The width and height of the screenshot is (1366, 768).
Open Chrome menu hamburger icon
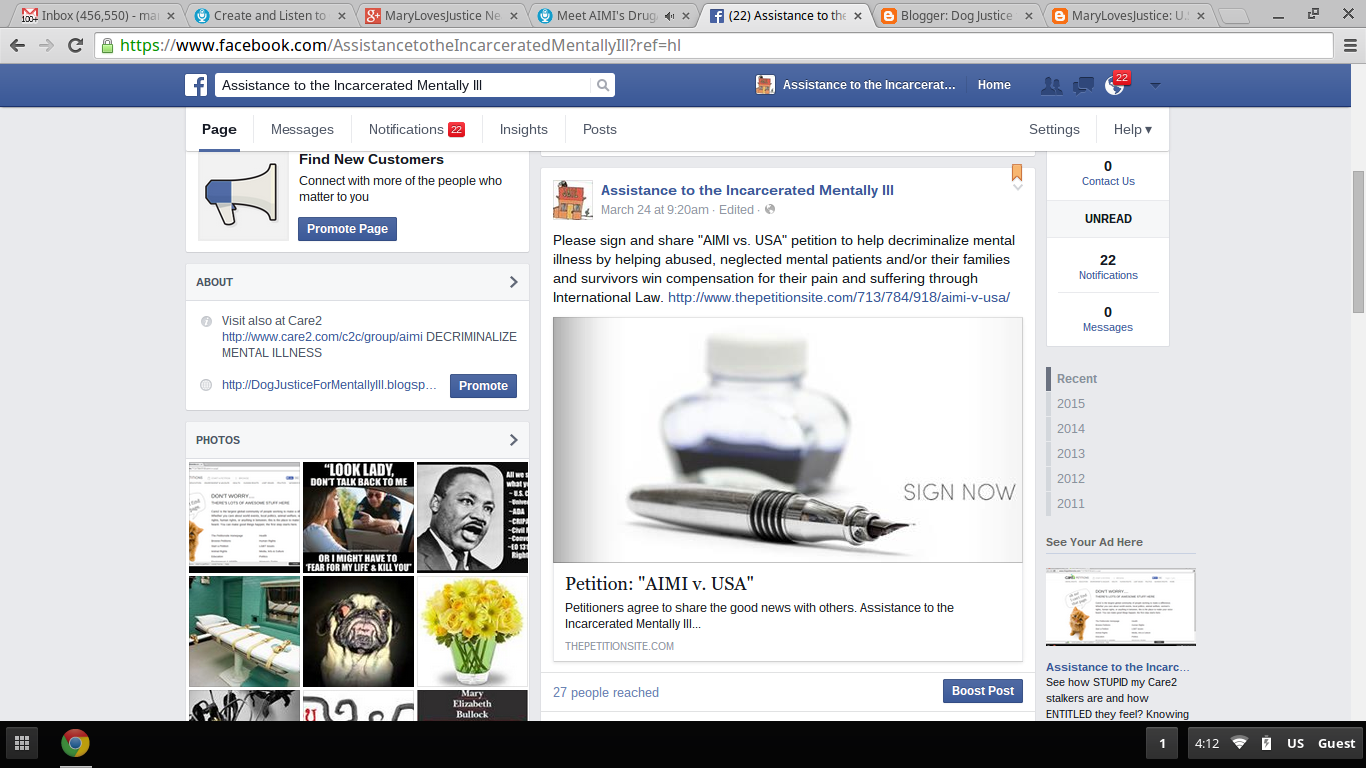click(x=1348, y=46)
